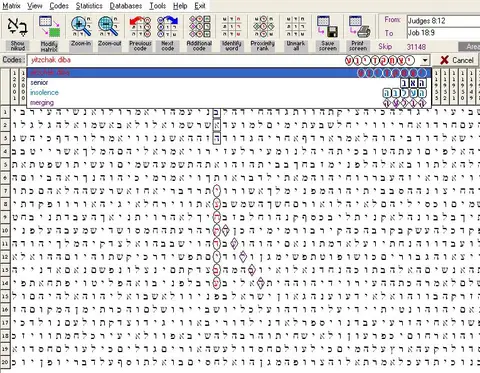
Task: Open the Matrix menu
Action: coord(11,6)
